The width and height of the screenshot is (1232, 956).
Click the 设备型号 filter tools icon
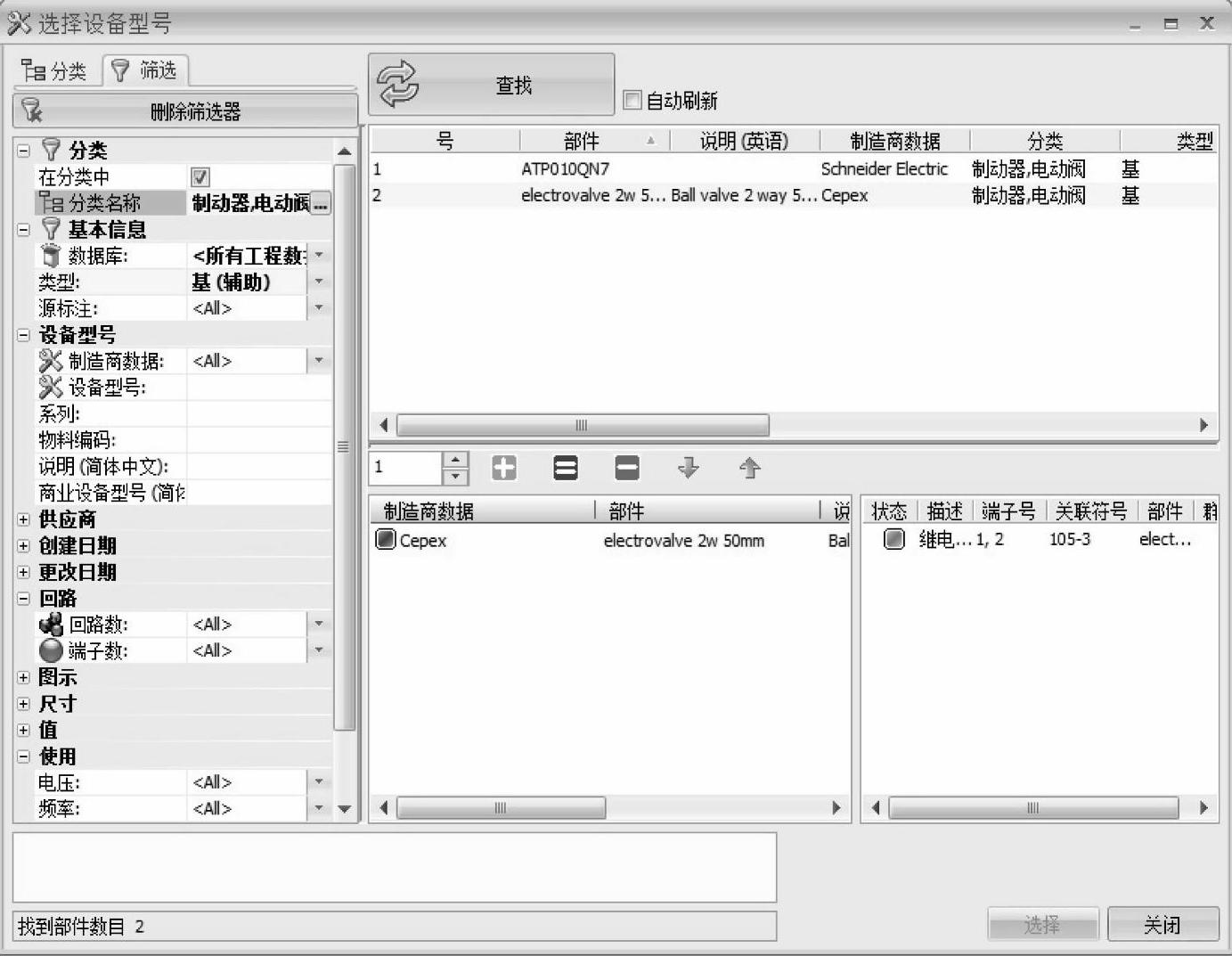(51, 388)
